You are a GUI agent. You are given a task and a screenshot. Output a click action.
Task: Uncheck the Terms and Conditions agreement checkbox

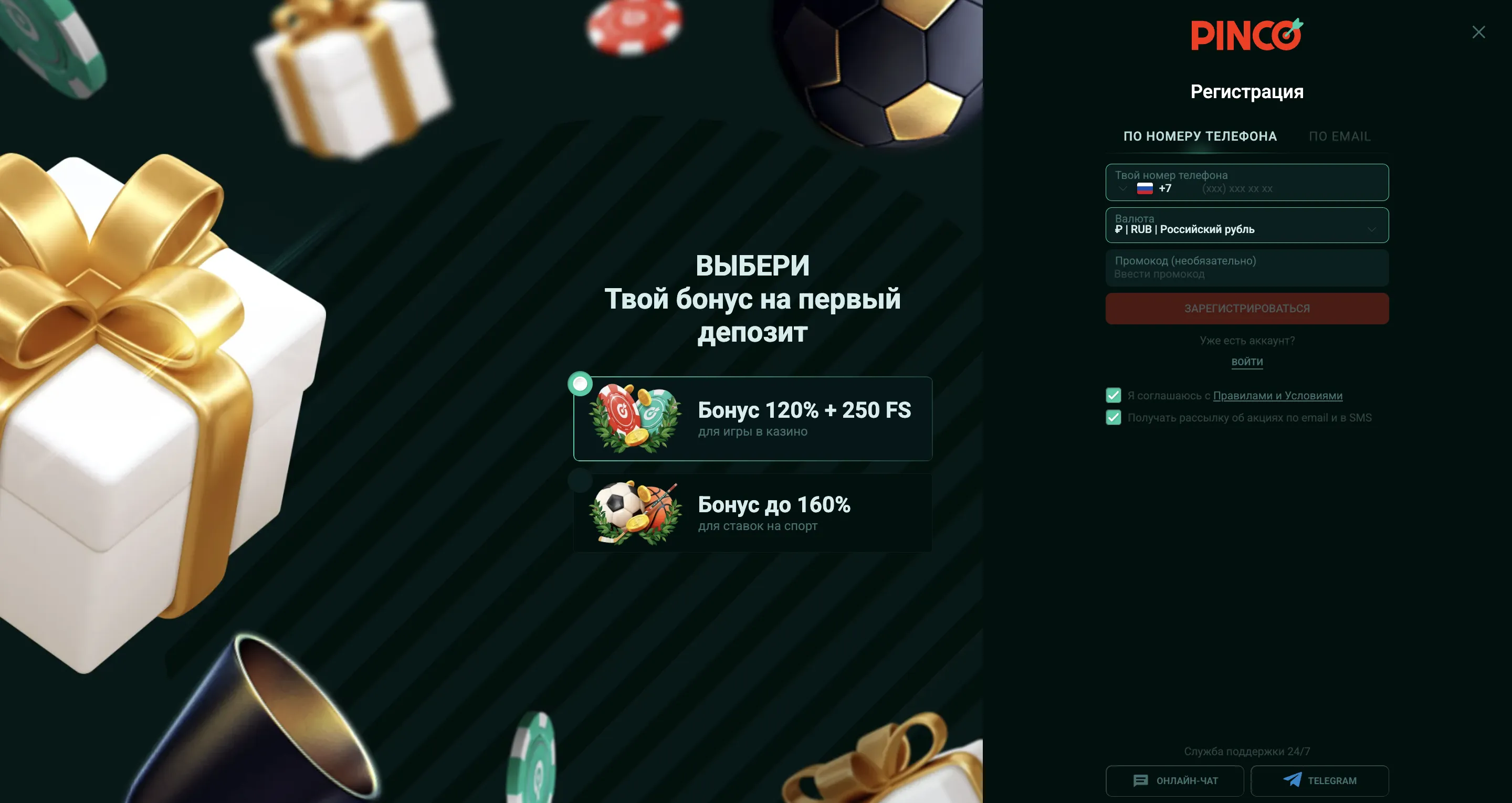click(x=1113, y=395)
